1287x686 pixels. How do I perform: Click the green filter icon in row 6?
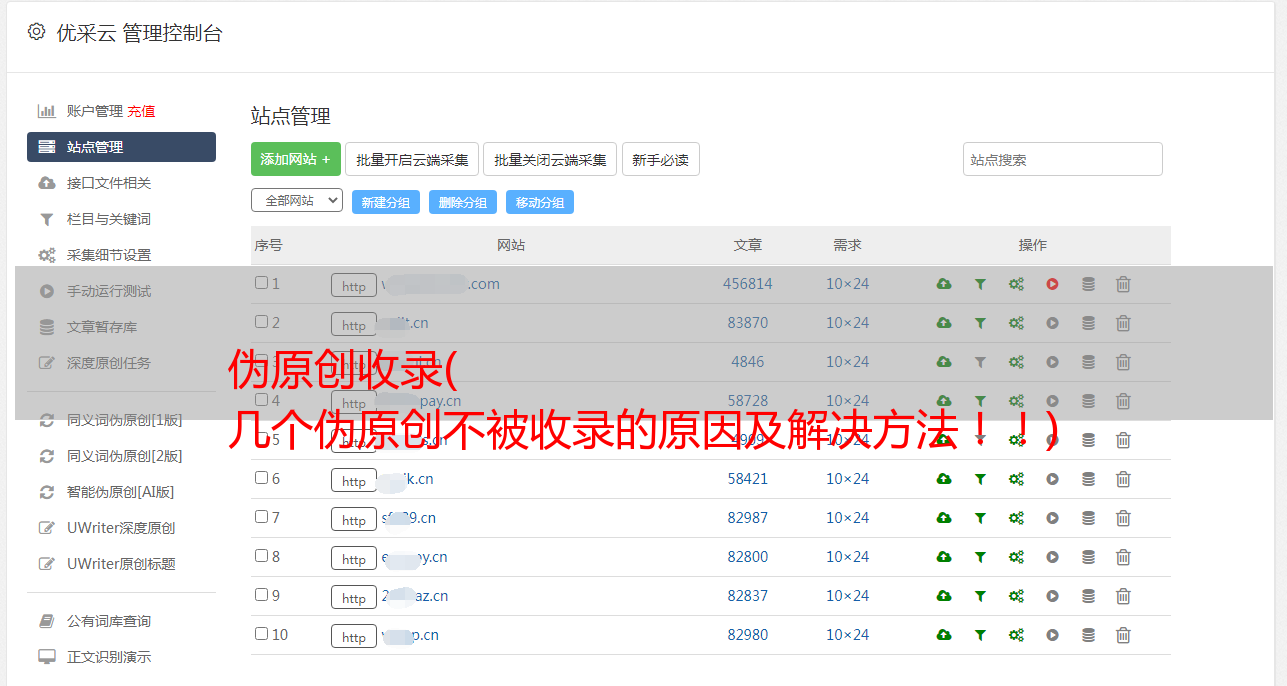[980, 479]
